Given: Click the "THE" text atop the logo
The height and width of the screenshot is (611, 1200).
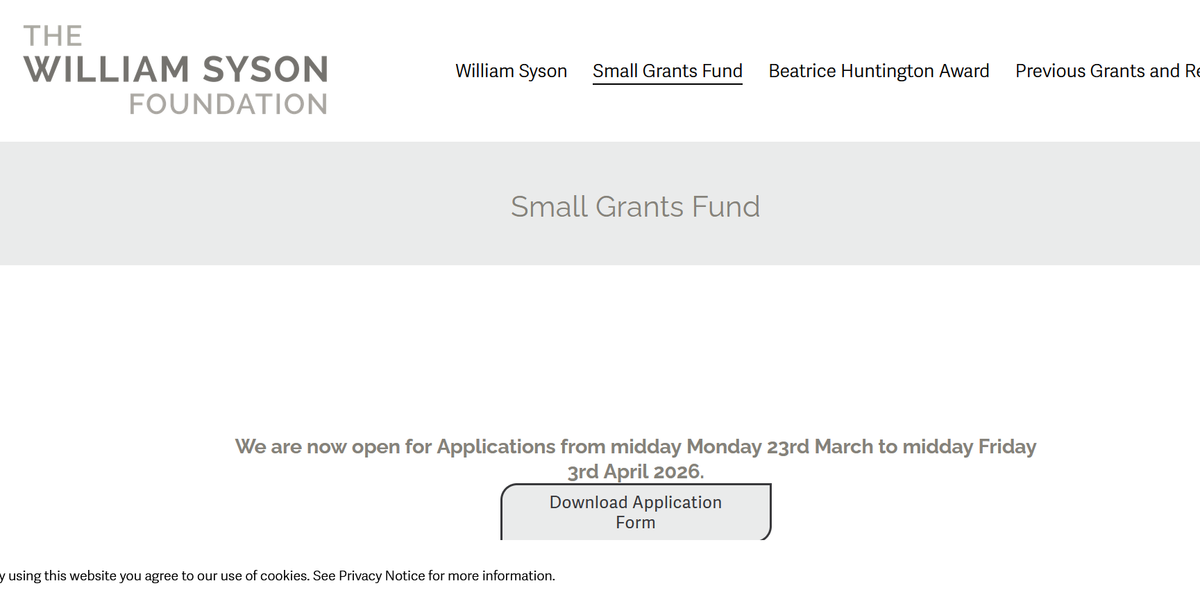Looking at the screenshot, I should pyautogui.click(x=56, y=34).
